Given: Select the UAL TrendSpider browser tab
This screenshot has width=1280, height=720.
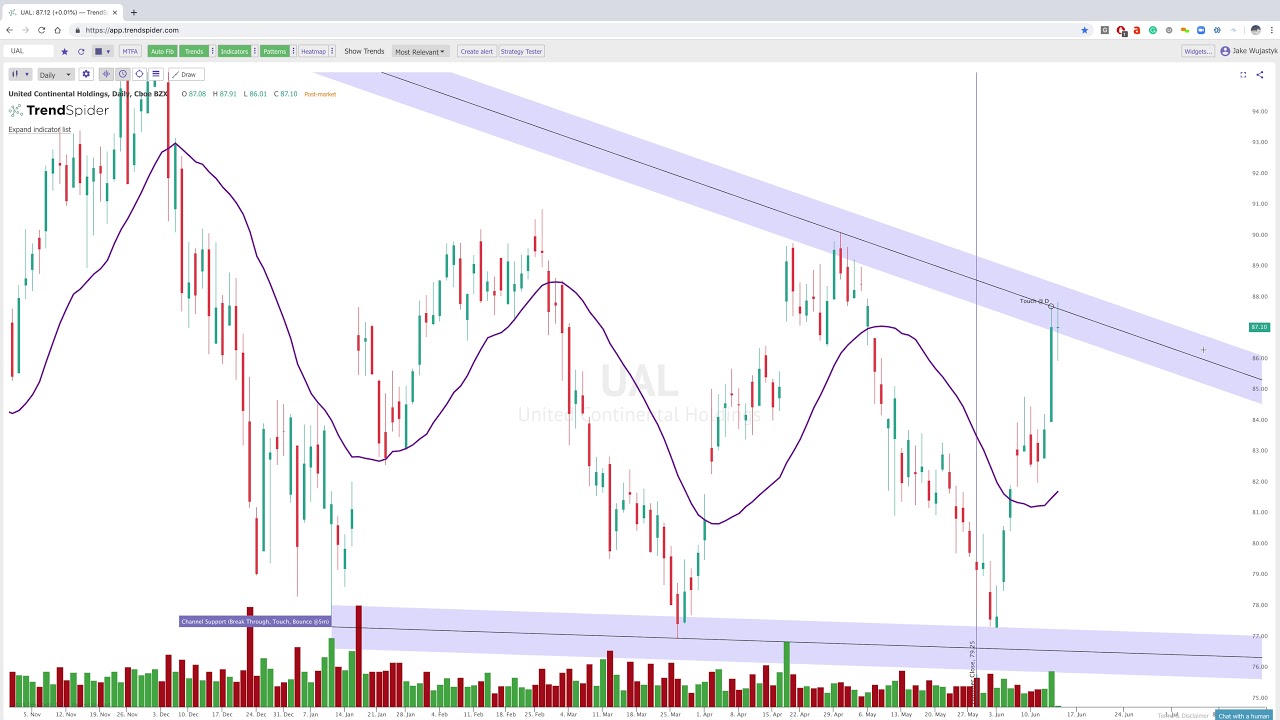Looking at the screenshot, I should [x=60, y=12].
